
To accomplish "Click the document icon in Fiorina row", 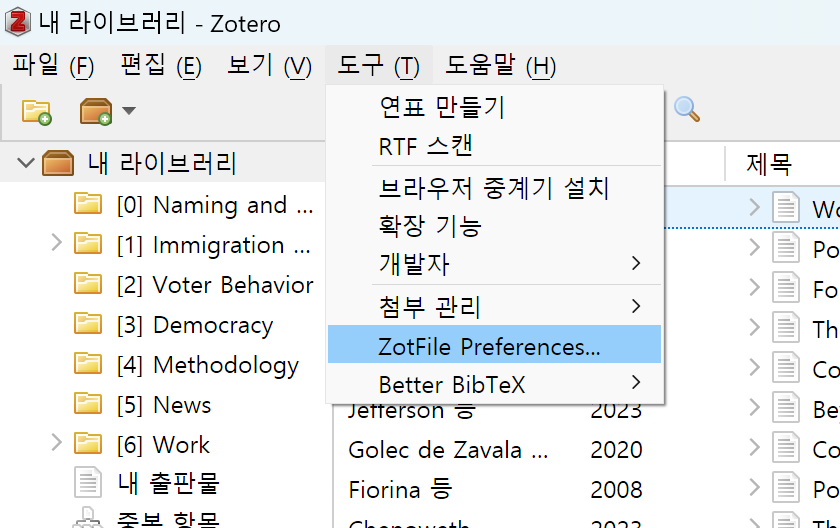I will [785, 487].
